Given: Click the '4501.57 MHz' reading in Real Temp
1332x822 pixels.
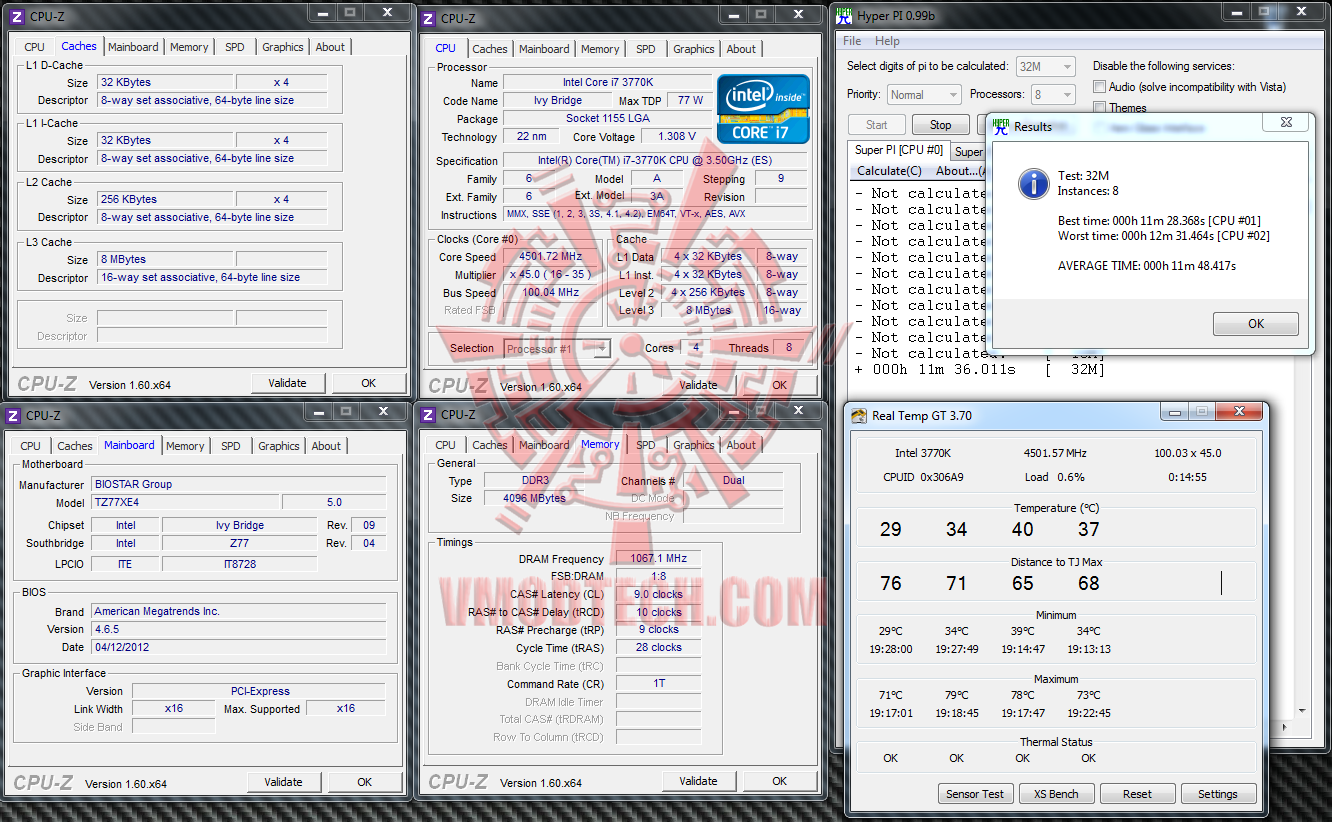Looking at the screenshot, I should coord(1055,453).
